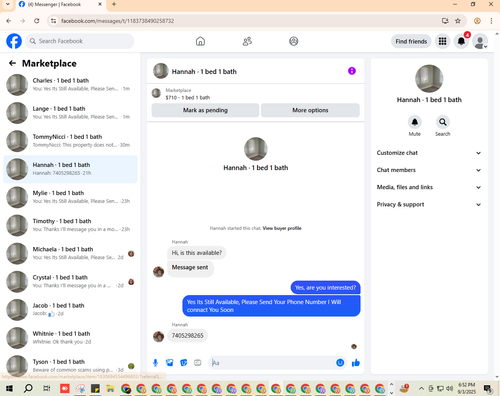500x396 pixels.
Task: Open the taskbar clock showing 6:52 PM
Action: pos(467,388)
